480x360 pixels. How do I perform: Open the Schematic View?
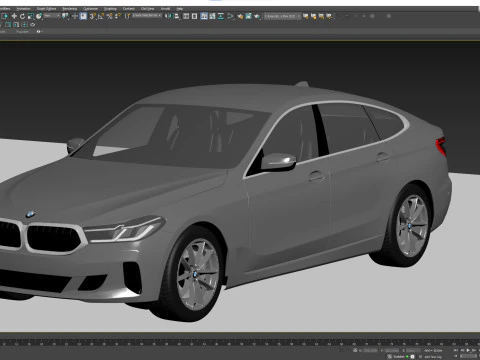pos(221,16)
